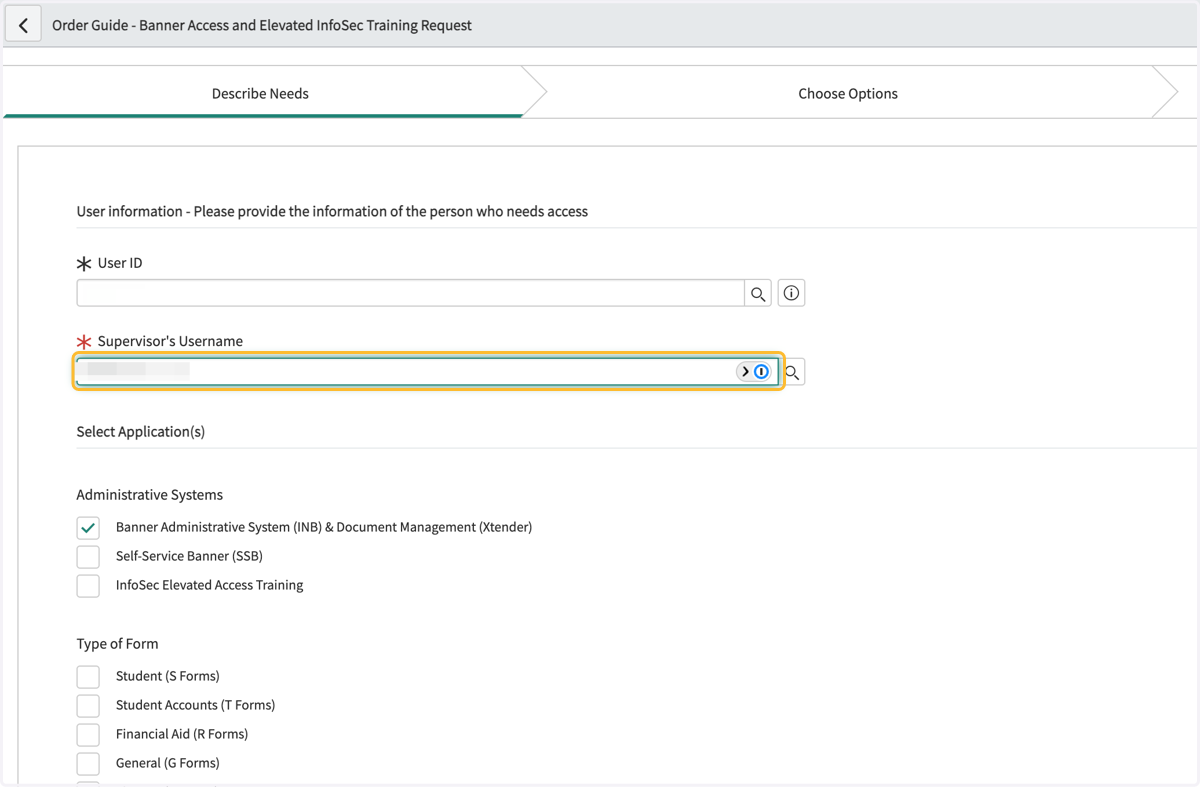
Task: Tick Student Accounts (T Forms) checkbox
Action: click(x=88, y=705)
